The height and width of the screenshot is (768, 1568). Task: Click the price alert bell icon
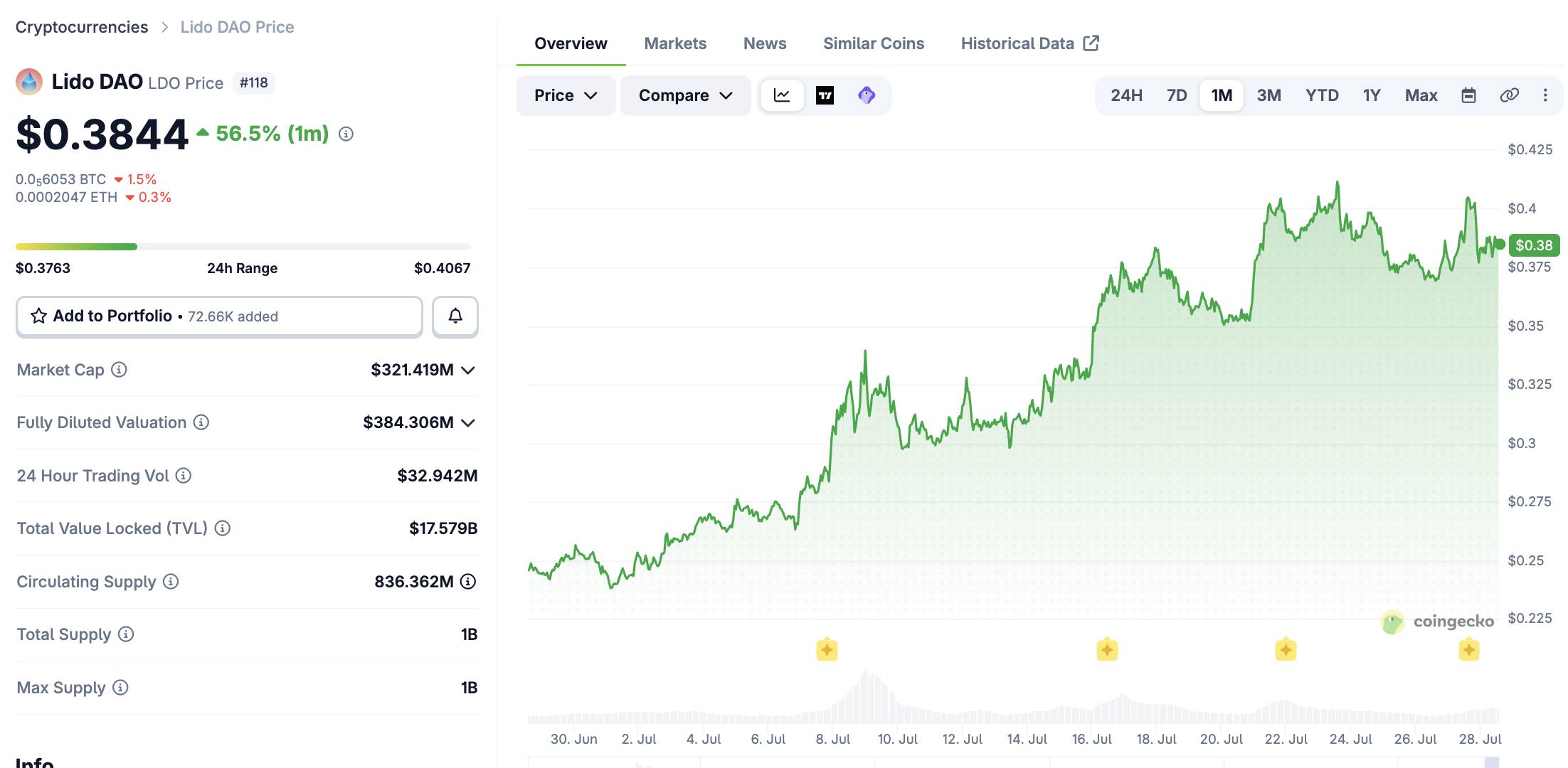(x=455, y=316)
